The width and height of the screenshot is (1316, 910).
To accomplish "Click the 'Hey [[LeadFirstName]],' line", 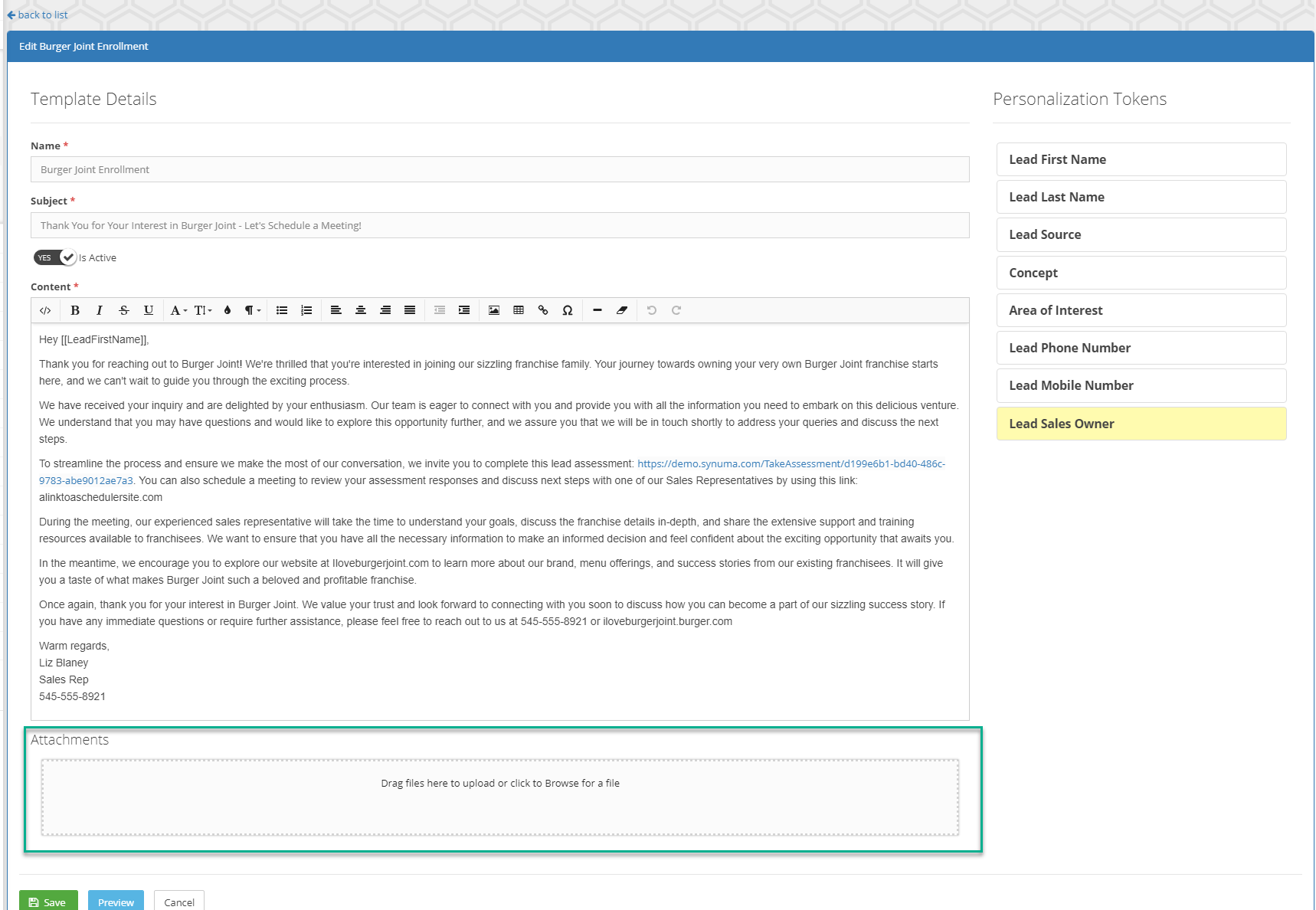I will click(x=94, y=339).
